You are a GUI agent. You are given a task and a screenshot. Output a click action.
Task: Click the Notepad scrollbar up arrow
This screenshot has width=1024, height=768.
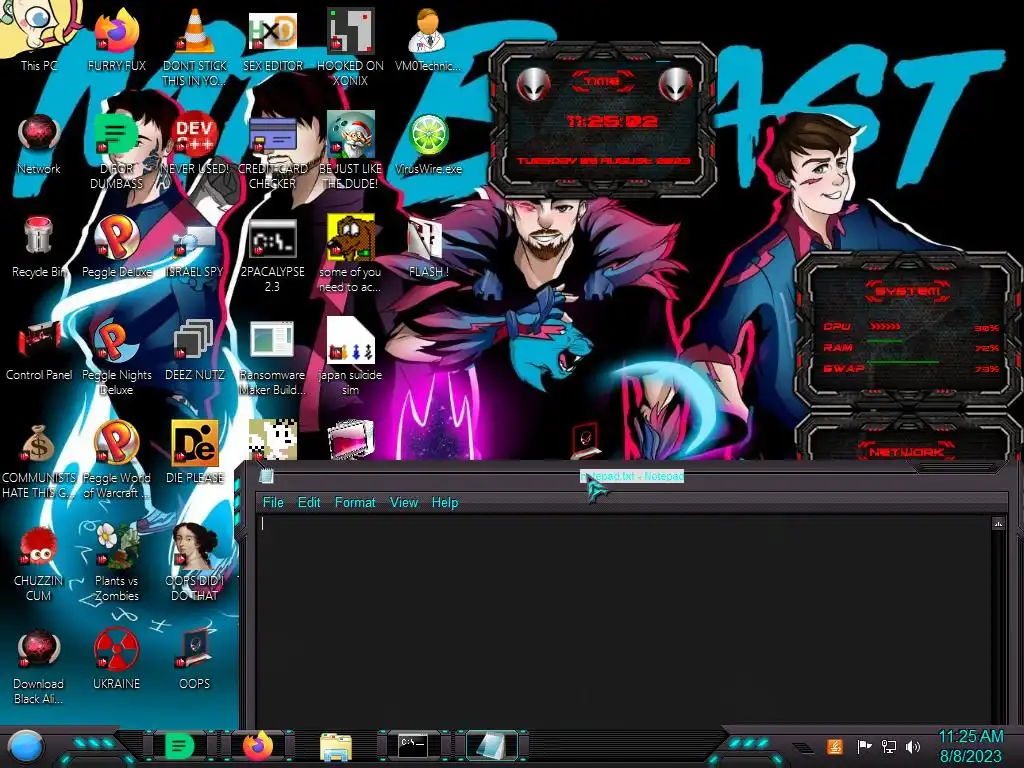tap(998, 524)
